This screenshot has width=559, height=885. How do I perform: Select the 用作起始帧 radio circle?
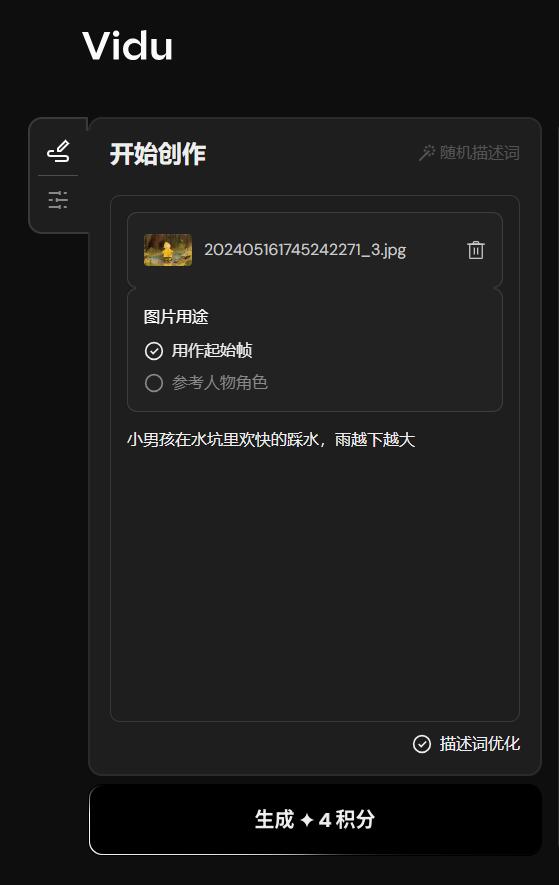[154, 351]
